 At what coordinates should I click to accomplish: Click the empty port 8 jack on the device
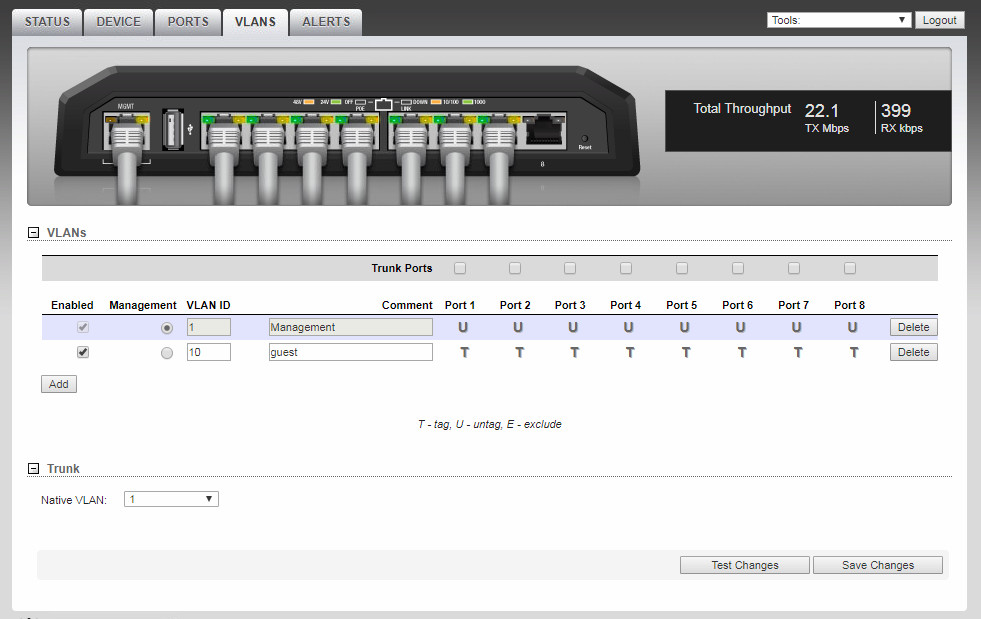point(542,130)
